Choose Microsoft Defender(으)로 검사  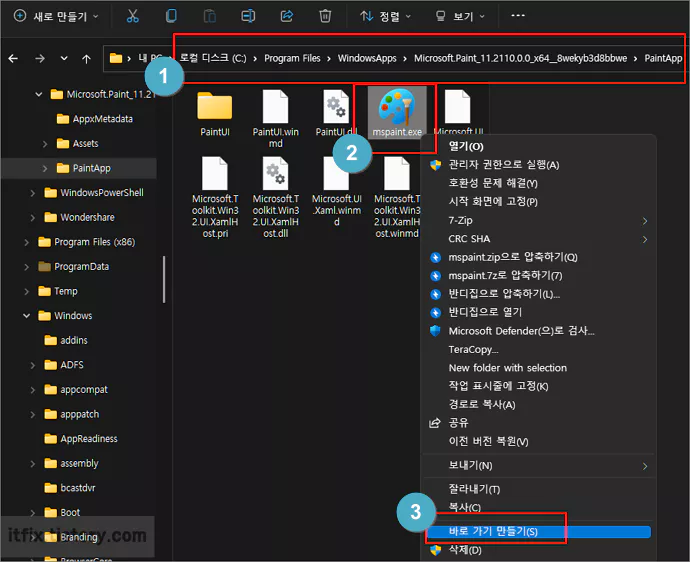538,331
